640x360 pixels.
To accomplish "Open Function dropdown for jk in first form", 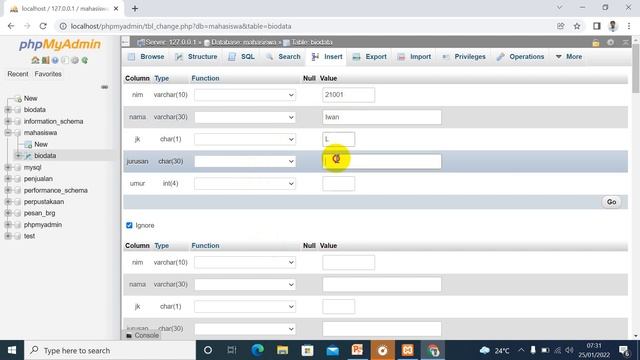I will (245, 139).
